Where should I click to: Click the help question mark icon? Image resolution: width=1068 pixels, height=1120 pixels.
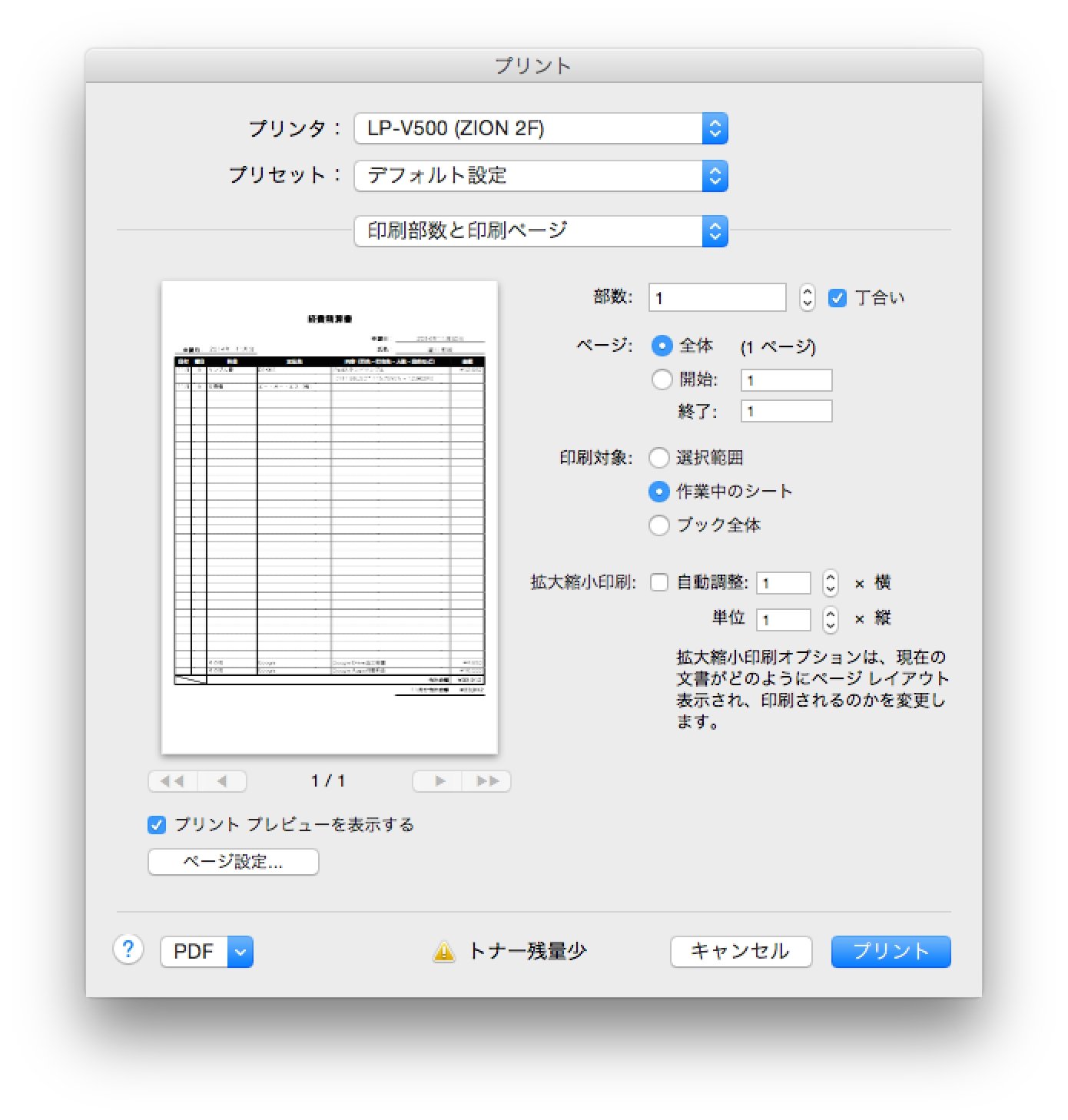click(128, 950)
